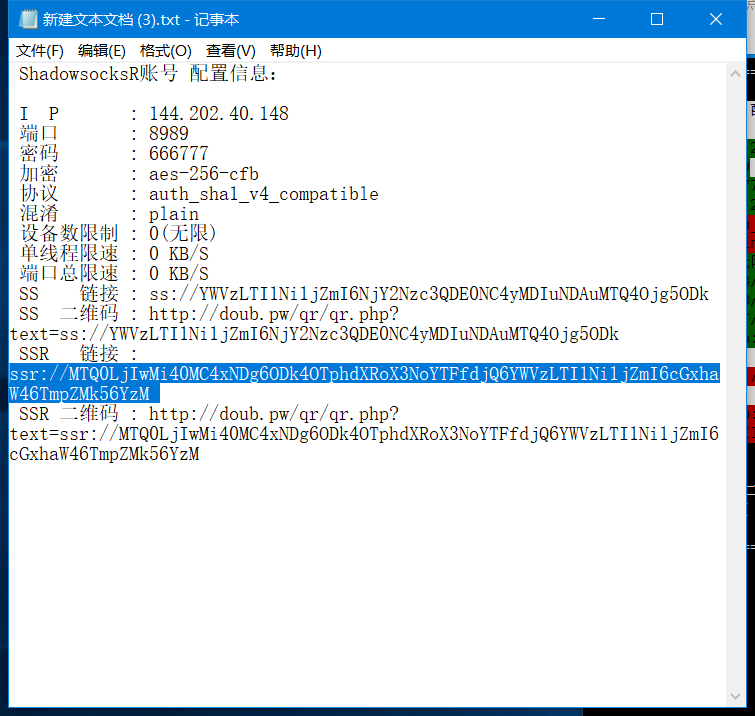755x716 pixels.
Task: Click the 端口总限速 0 KB/S value
Action: click(179, 274)
